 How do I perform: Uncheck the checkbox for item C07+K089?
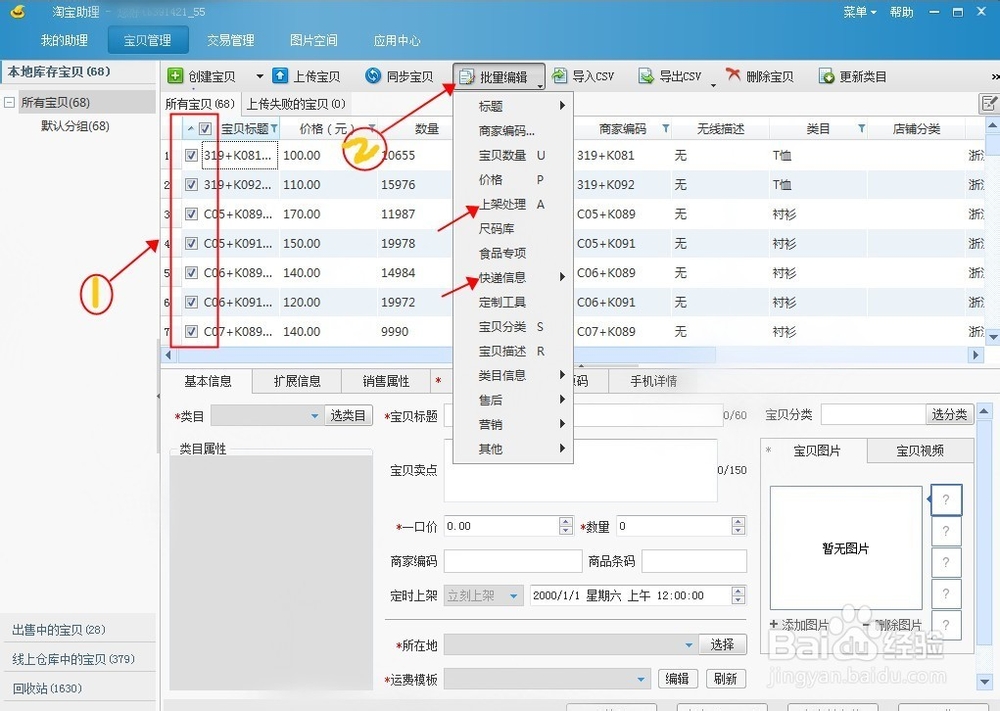point(190,331)
